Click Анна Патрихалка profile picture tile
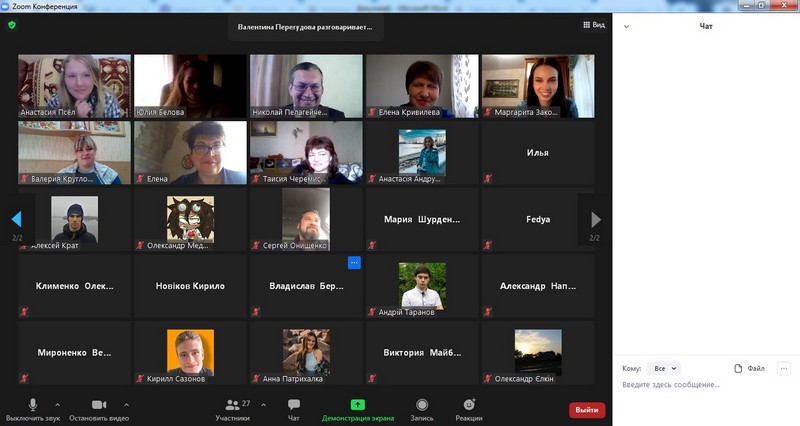Screen dimensions: 800x426 [x=306, y=352]
